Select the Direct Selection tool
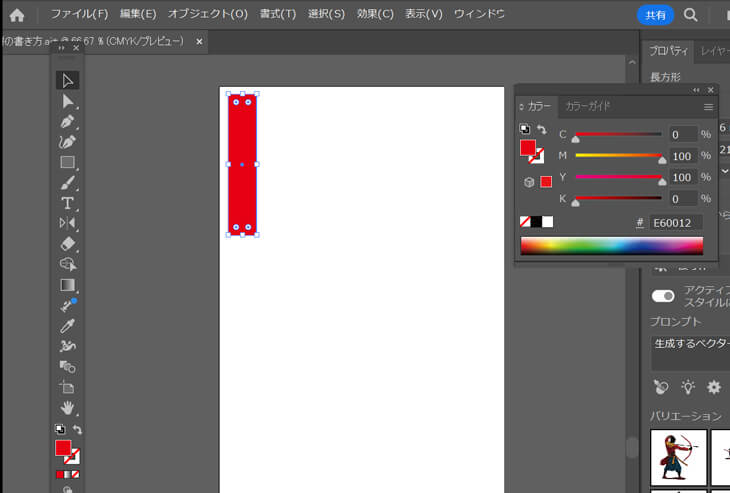730x493 pixels. (68, 101)
